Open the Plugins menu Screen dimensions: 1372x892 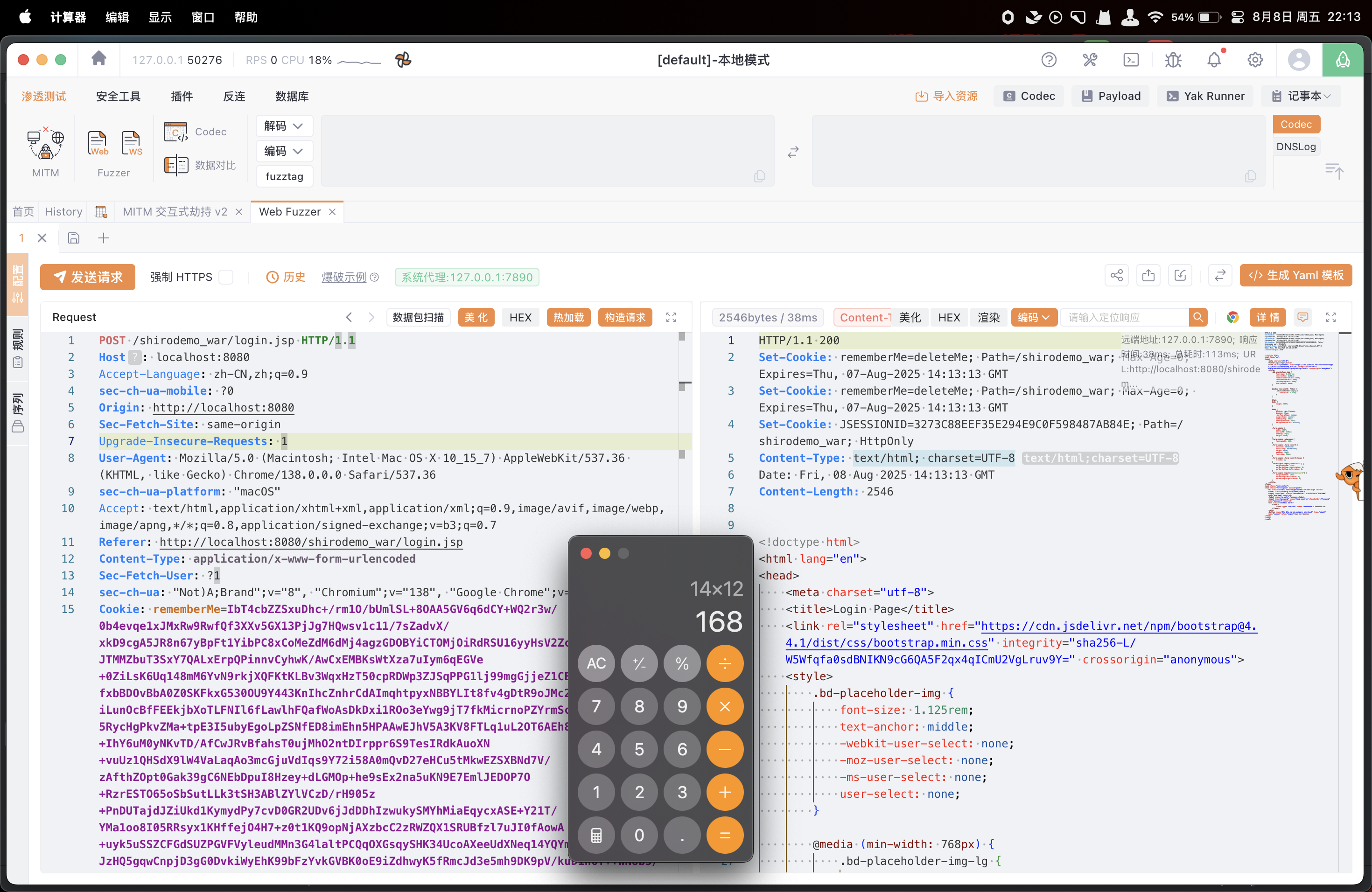coord(182,96)
